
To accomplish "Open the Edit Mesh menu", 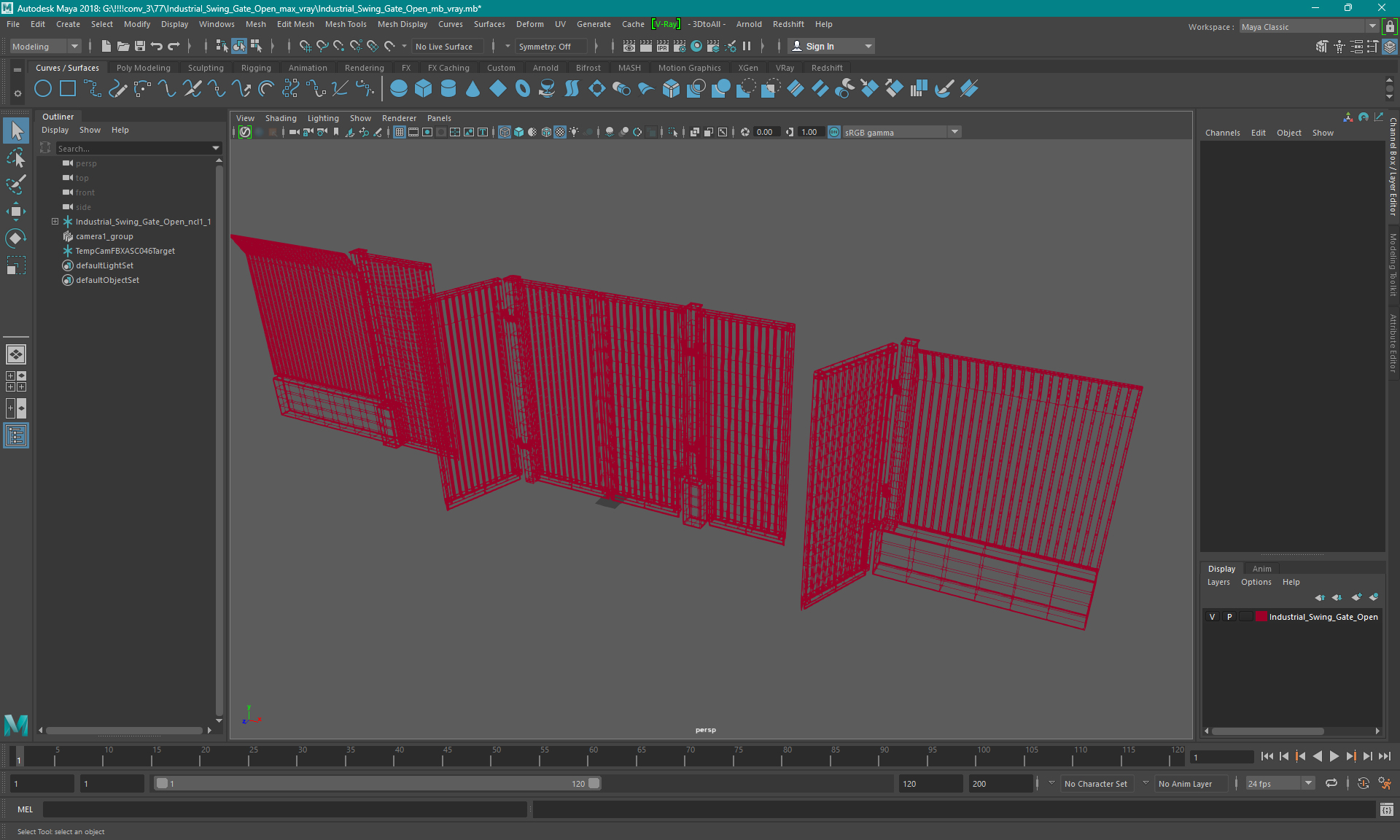I will point(295,24).
